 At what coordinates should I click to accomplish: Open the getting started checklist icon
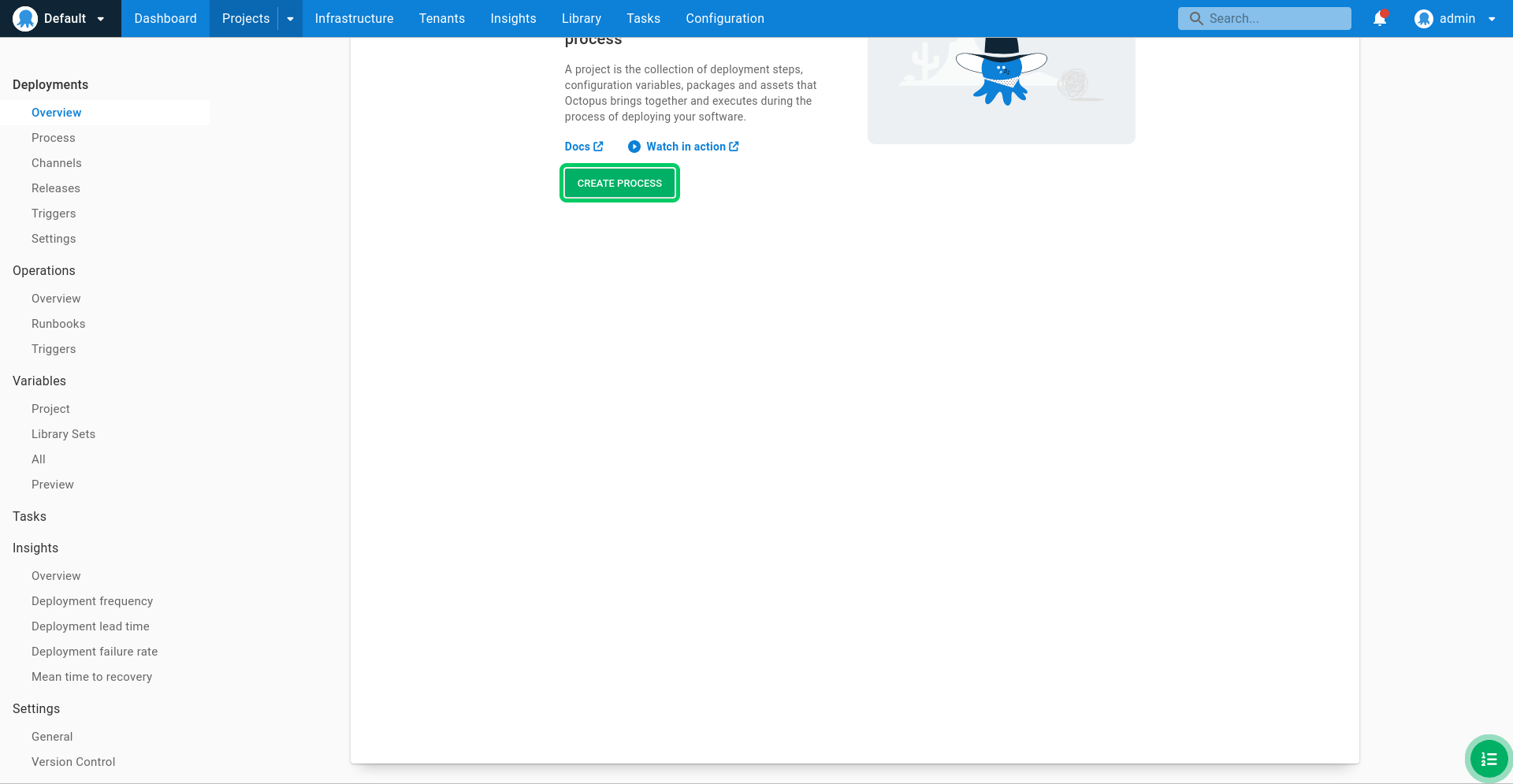[1489, 759]
